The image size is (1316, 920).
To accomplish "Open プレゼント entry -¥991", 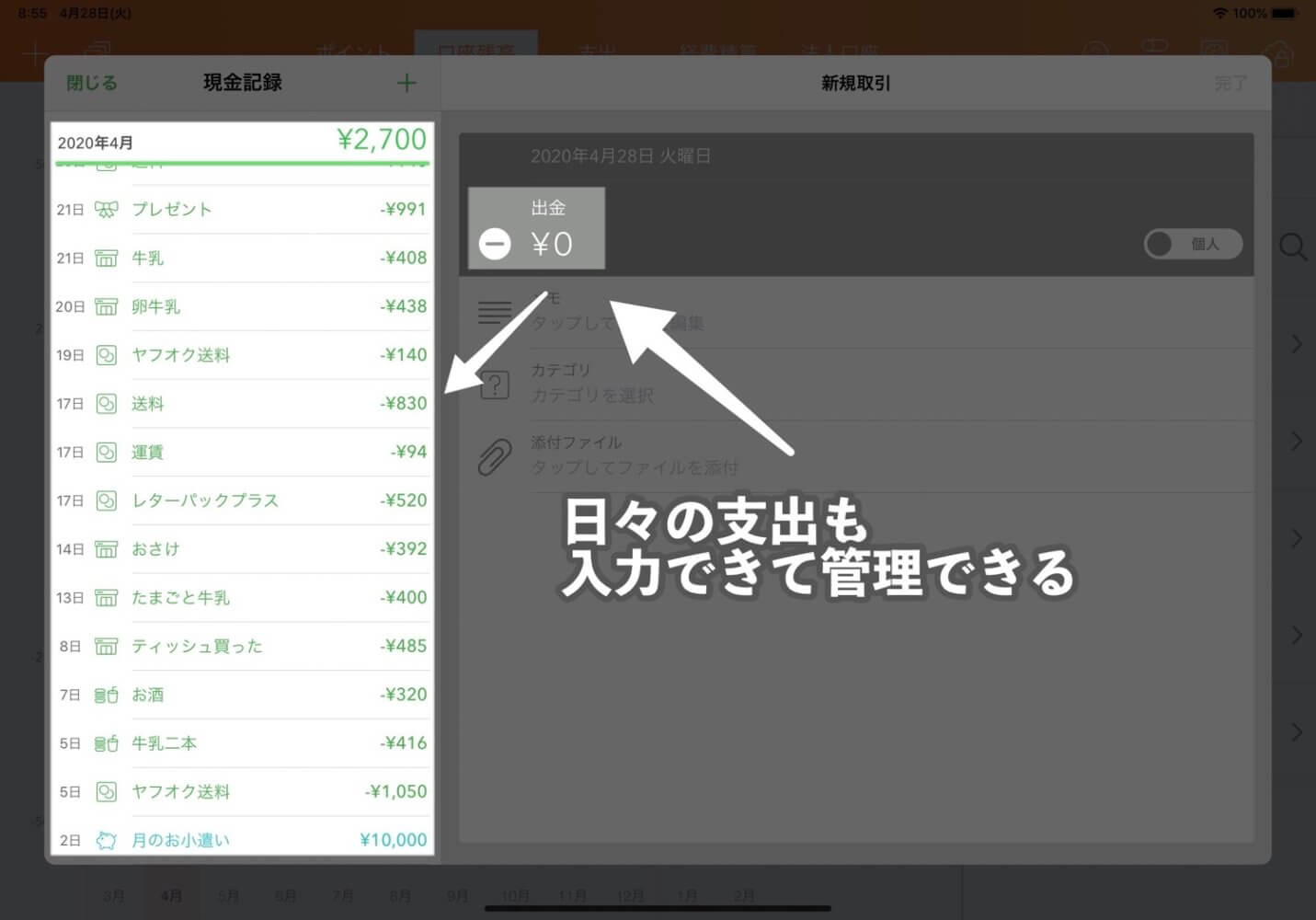I will (242, 210).
